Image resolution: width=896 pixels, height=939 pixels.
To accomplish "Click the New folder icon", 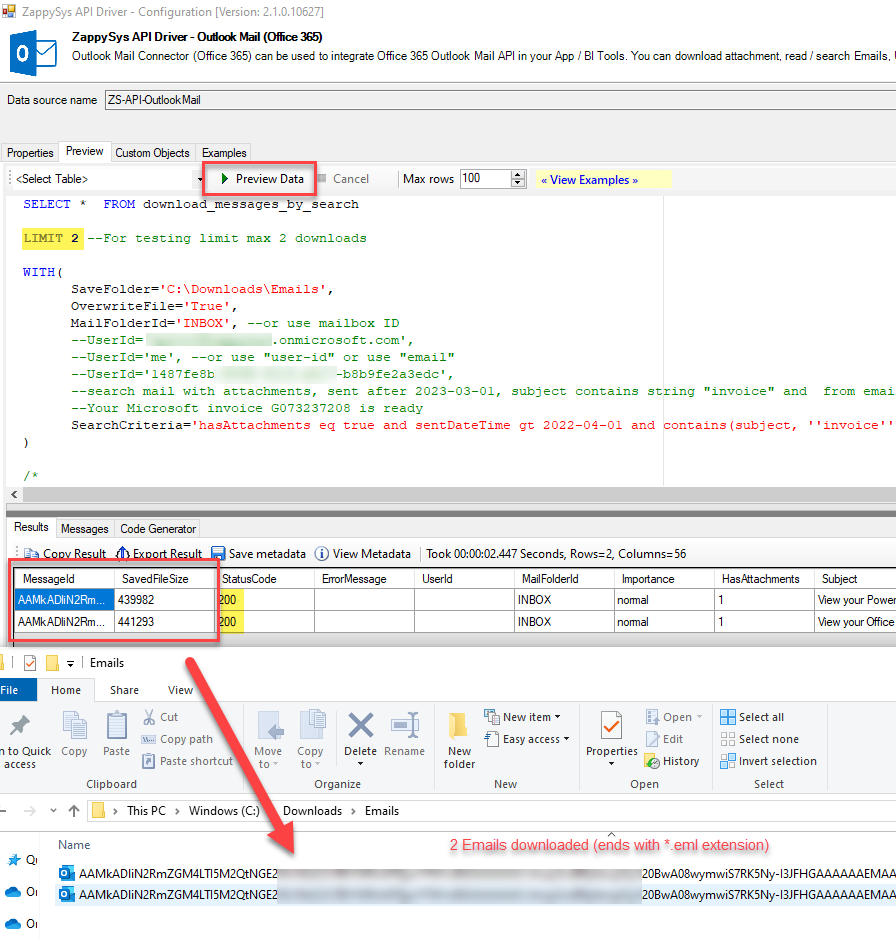I will [x=459, y=726].
